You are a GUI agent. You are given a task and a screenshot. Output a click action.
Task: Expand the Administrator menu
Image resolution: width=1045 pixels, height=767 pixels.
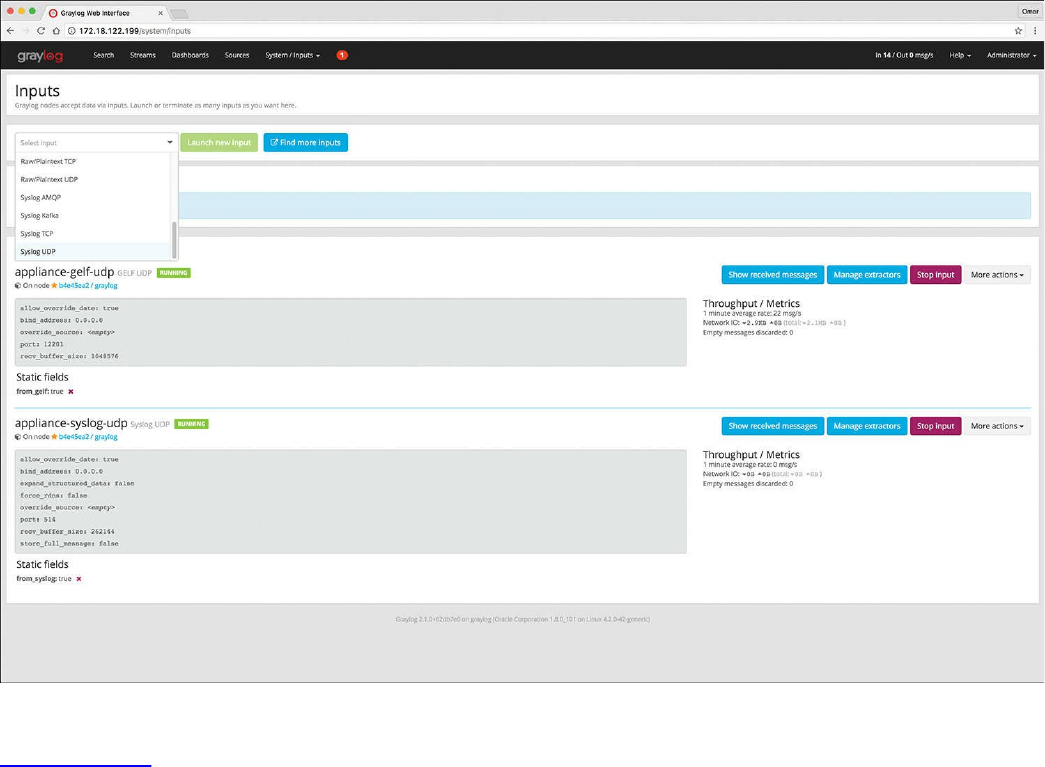click(1011, 55)
